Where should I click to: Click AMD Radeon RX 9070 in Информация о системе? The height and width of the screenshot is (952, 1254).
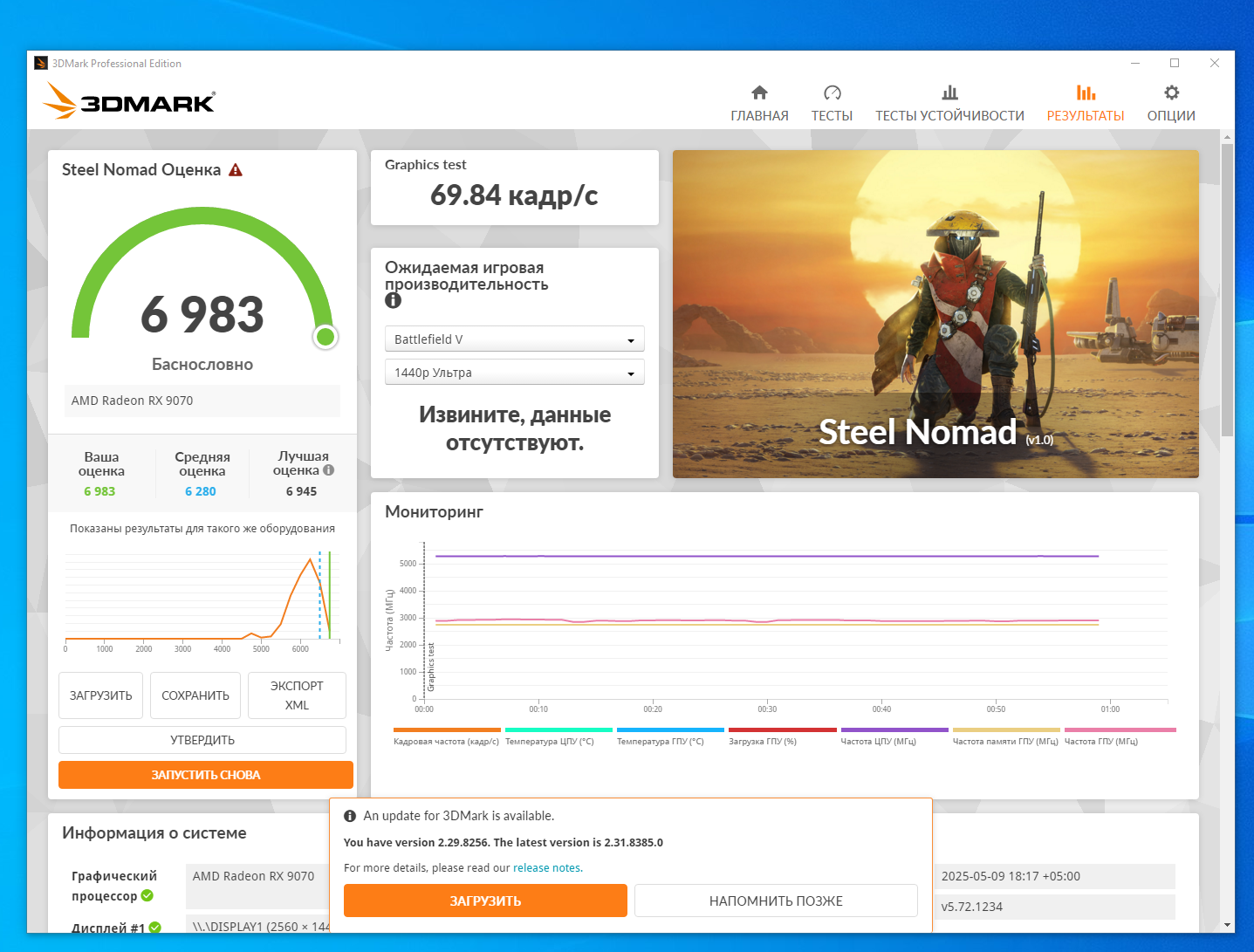point(258,886)
